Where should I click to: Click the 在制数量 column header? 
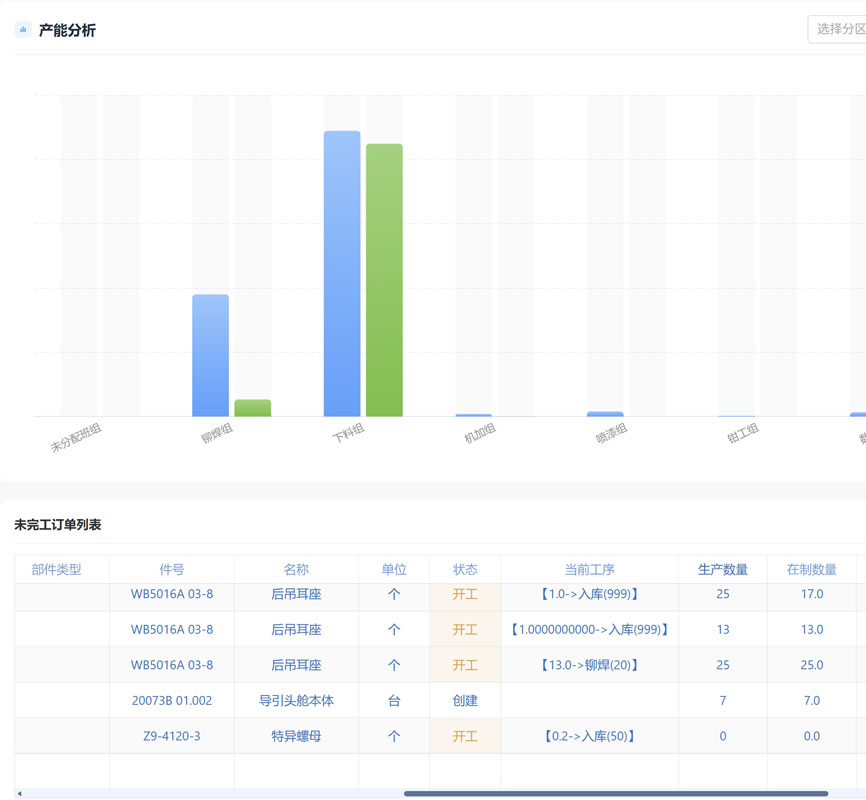[811, 570]
